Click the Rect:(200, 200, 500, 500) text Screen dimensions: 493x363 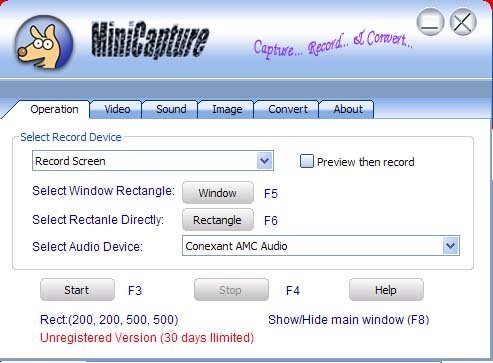point(109,320)
